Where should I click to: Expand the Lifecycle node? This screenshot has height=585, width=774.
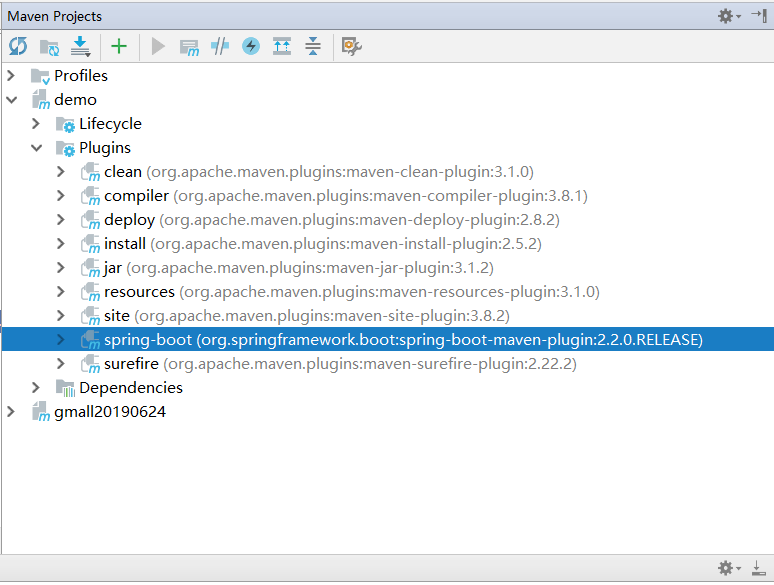tap(36, 123)
